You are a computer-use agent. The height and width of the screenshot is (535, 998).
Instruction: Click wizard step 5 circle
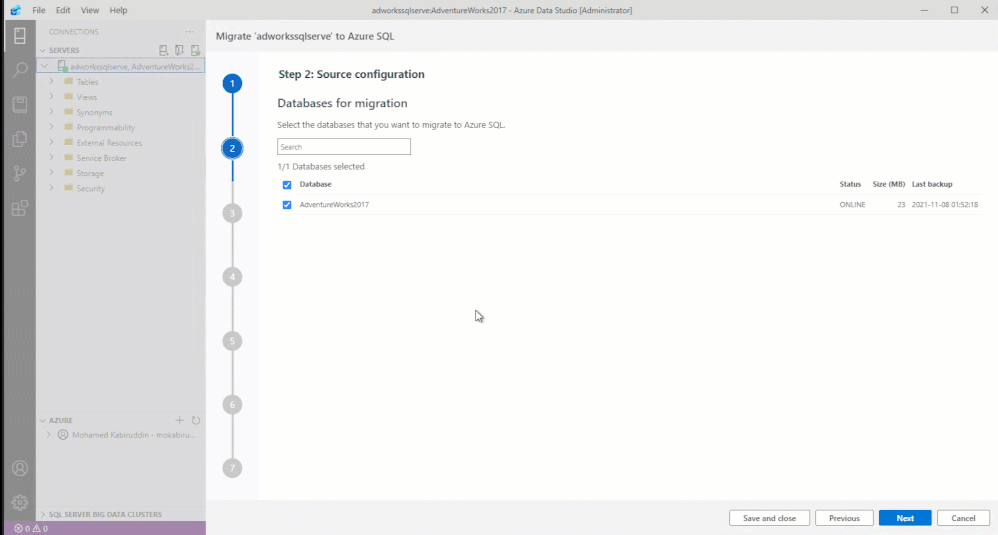[x=232, y=341]
